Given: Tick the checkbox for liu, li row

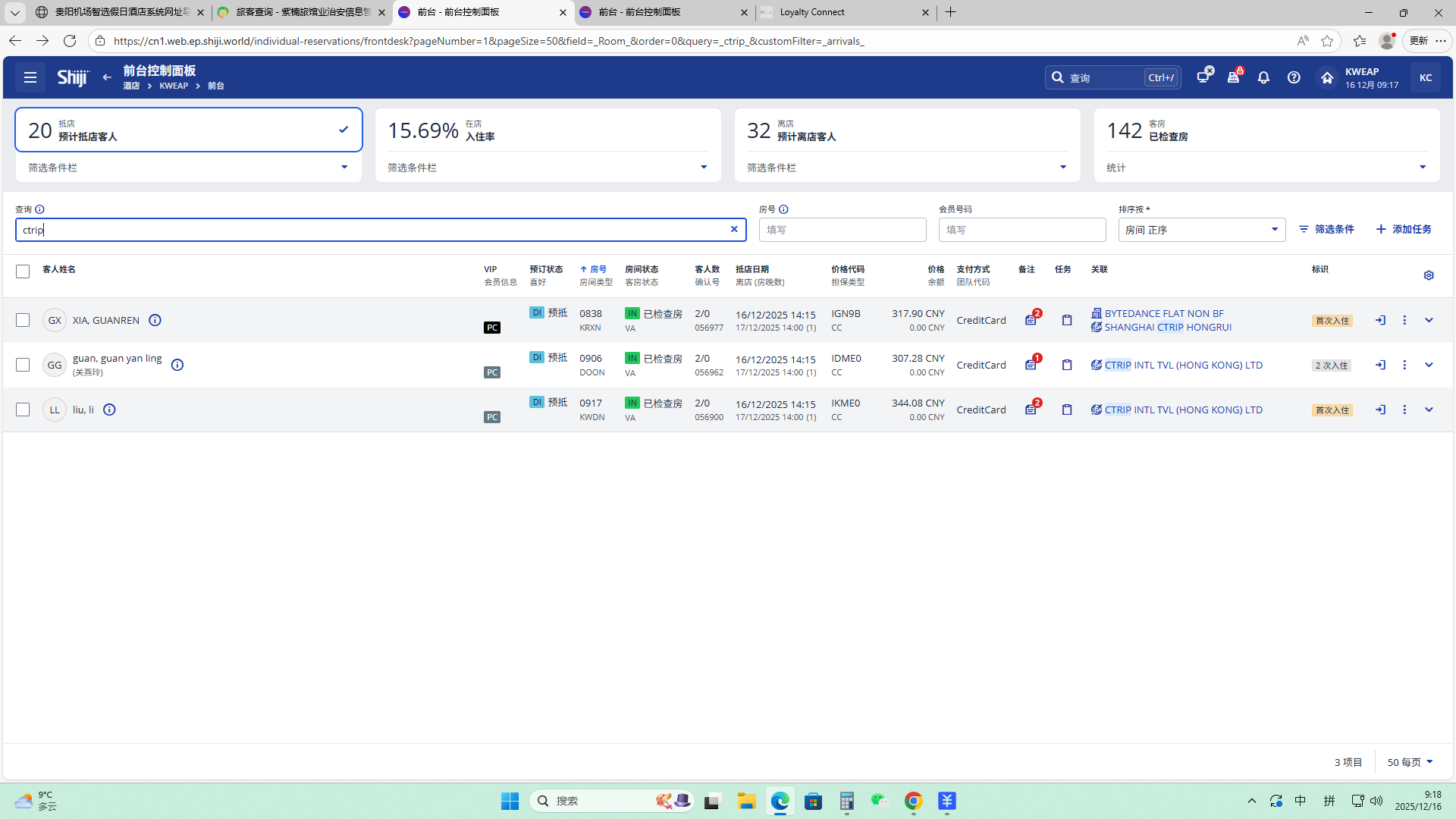Looking at the screenshot, I should click(x=23, y=409).
